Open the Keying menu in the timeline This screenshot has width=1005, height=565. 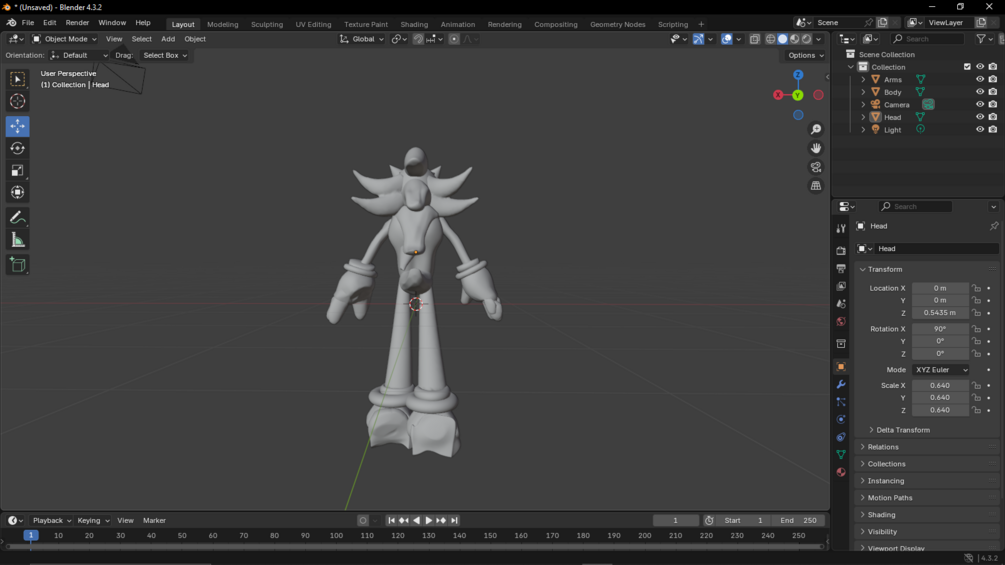(93, 521)
